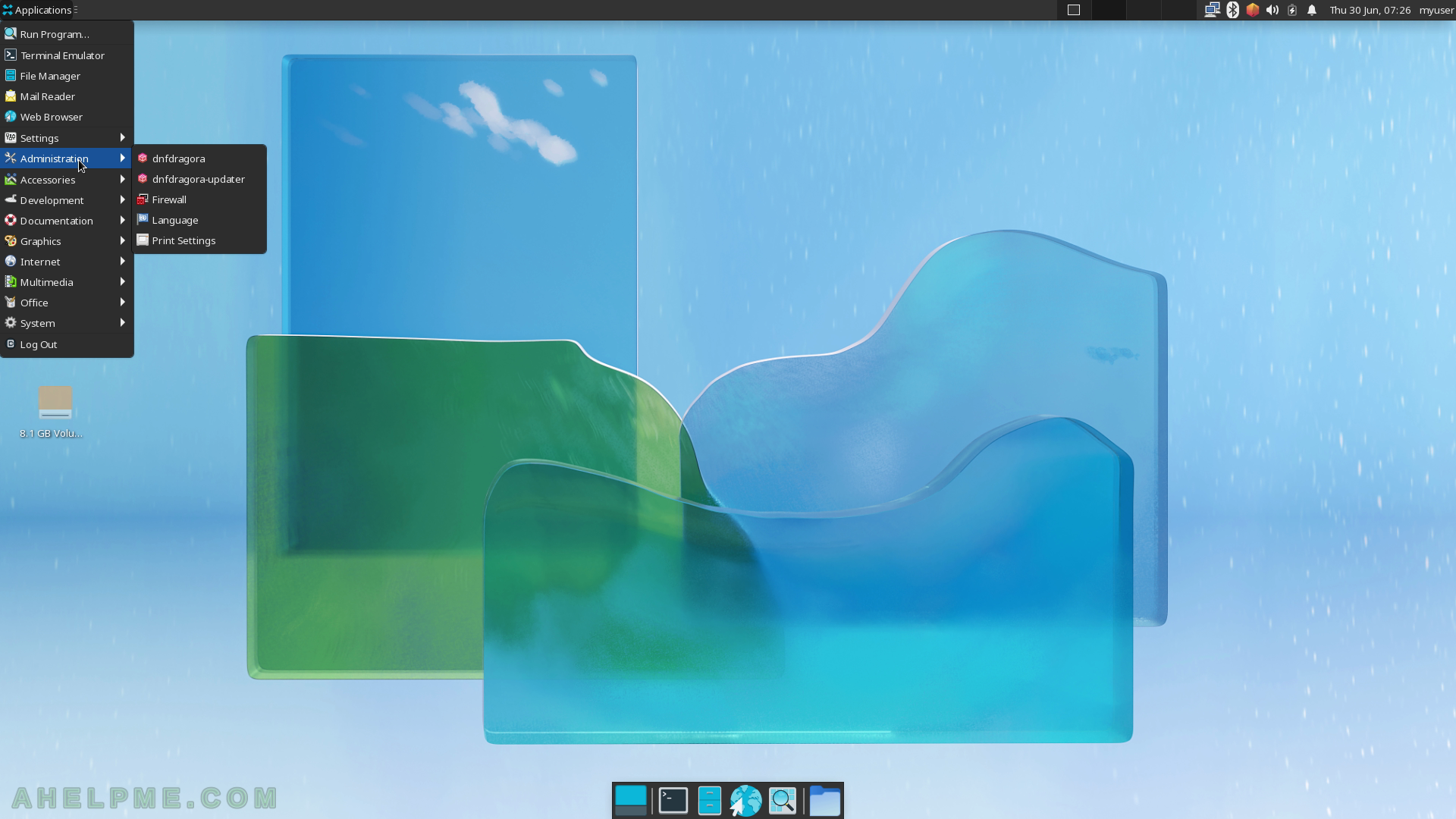Image resolution: width=1456 pixels, height=819 pixels.
Task: Expand the Documentation submenu
Action: point(67,221)
